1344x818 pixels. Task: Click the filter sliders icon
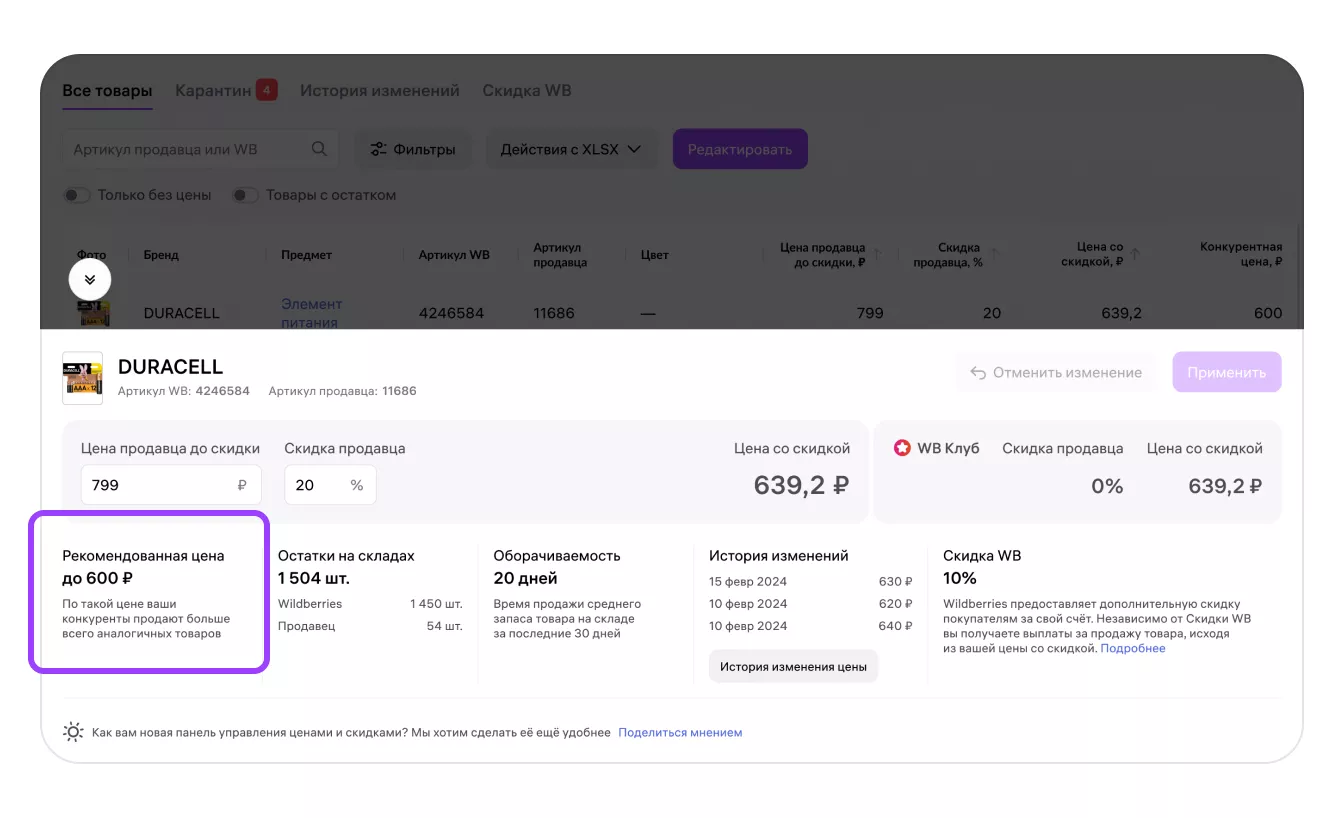pyautogui.click(x=378, y=149)
